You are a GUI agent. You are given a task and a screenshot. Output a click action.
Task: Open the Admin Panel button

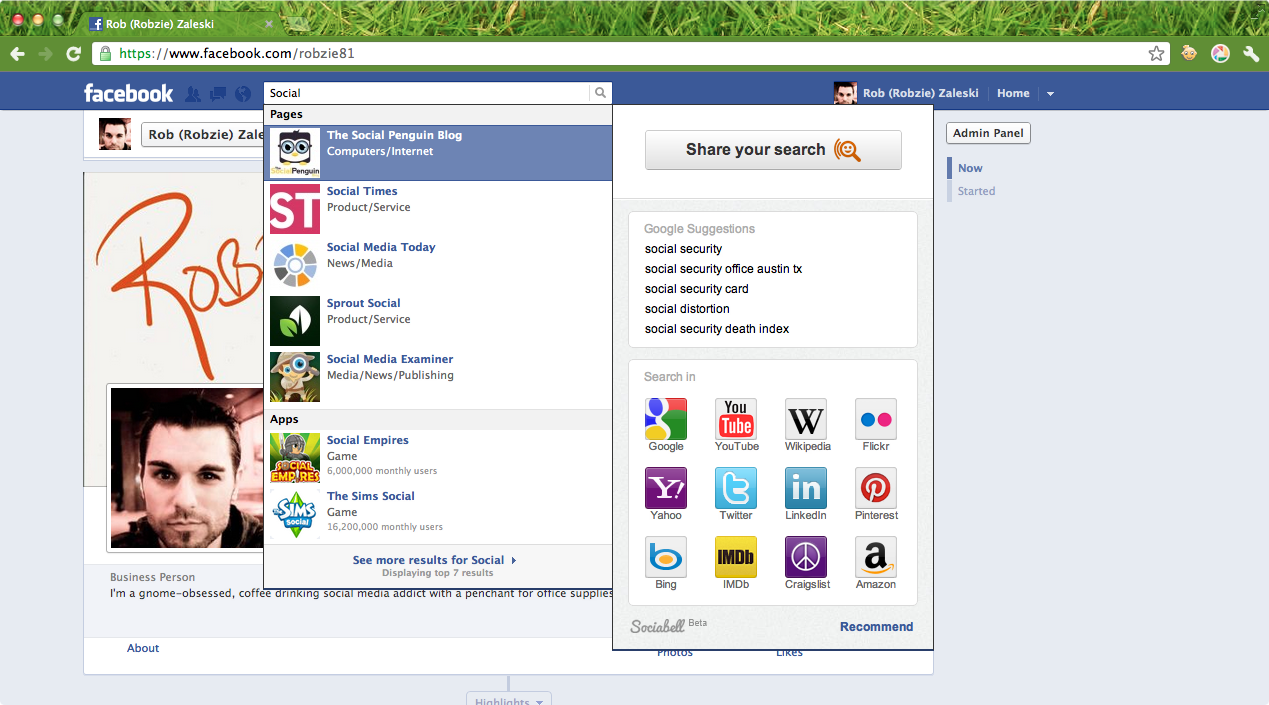click(x=987, y=133)
